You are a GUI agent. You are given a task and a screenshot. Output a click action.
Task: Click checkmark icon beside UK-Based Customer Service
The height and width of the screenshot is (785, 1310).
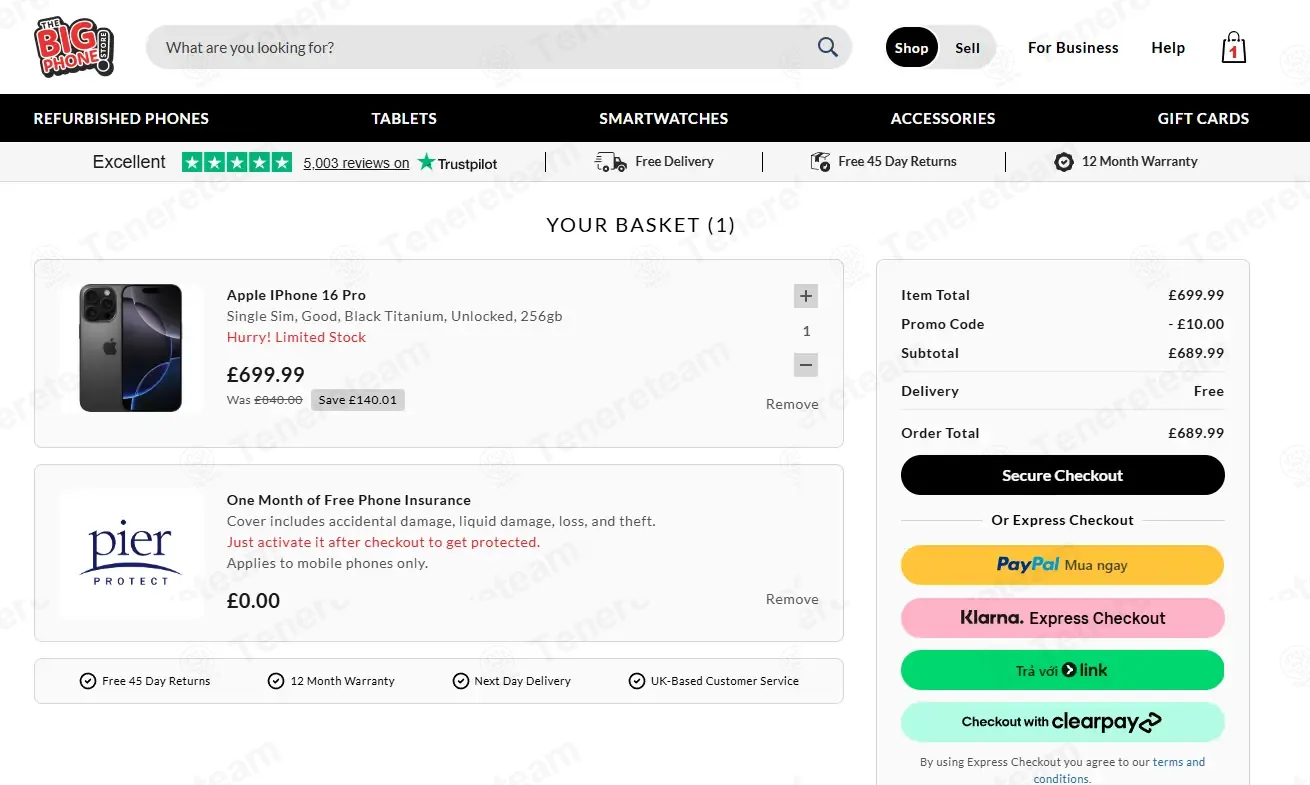tap(637, 681)
